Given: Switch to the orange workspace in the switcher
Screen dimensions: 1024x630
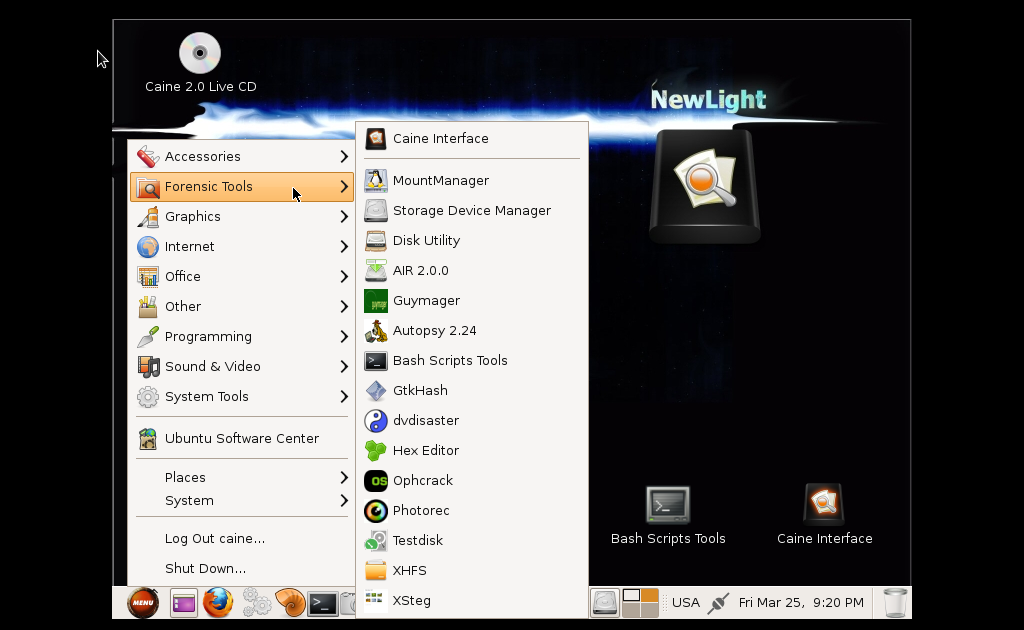Looking at the screenshot, I should (650, 595).
